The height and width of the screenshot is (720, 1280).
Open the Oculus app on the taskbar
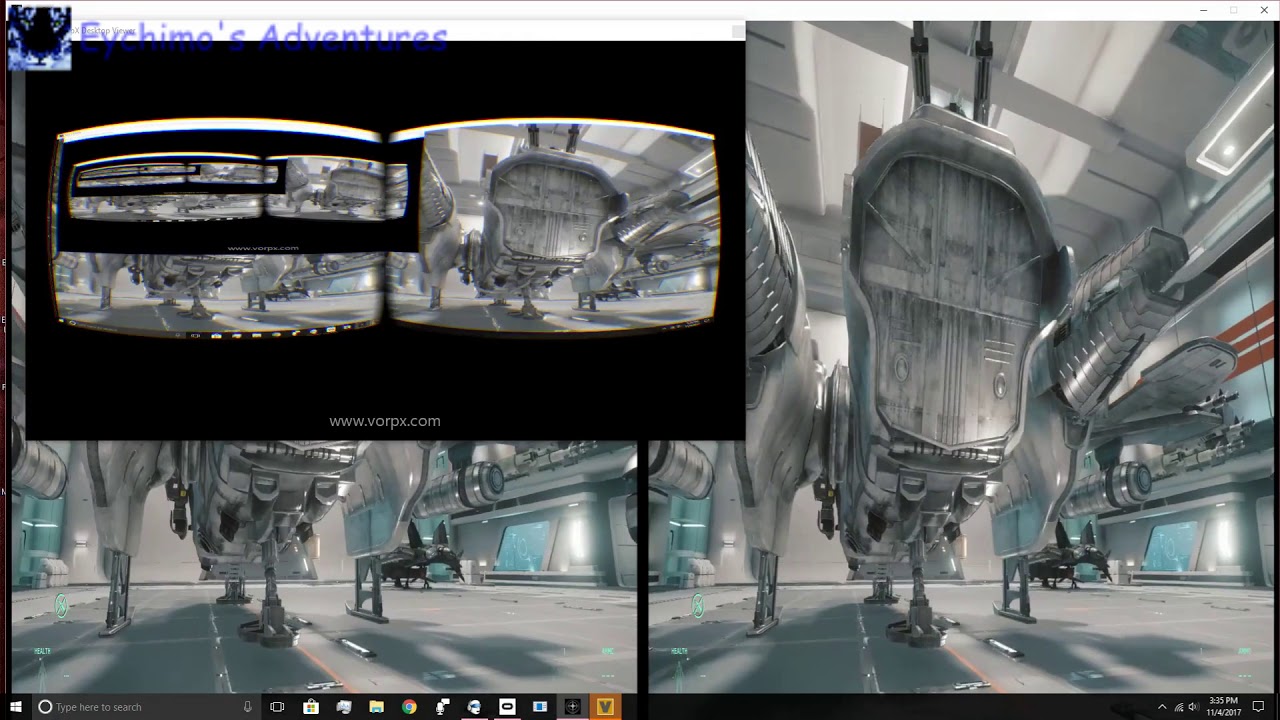(x=507, y=707)
